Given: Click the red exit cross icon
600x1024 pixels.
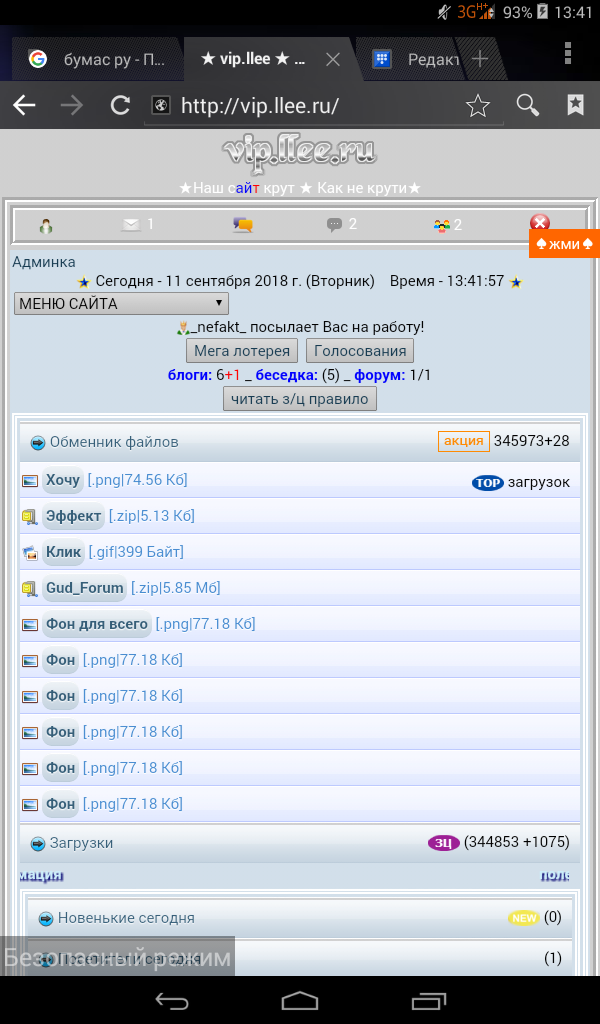Looking at the screenshot, I should (x=540, y=224).
